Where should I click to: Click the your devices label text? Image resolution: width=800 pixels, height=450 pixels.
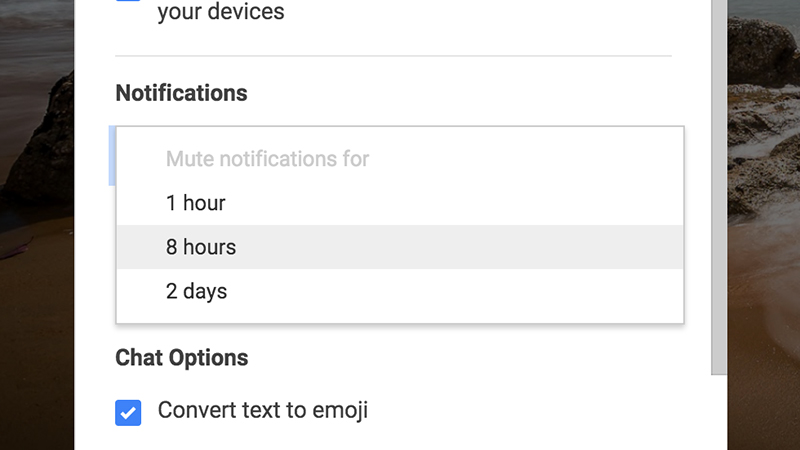[221, 11]
